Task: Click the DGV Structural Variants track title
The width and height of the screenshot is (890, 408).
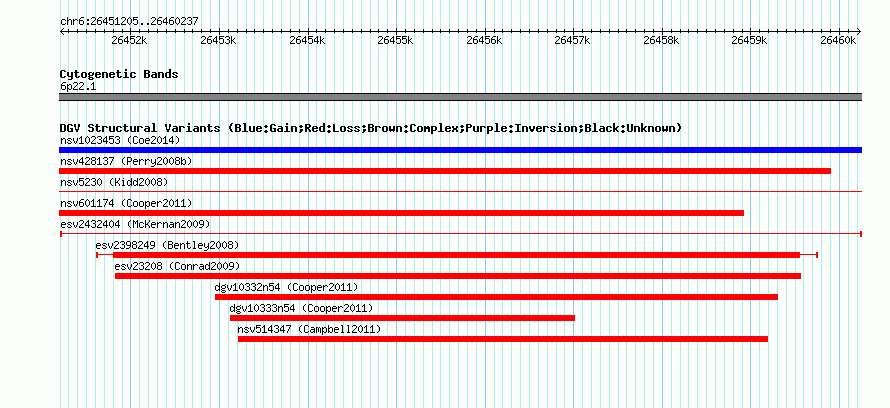Action: [371, 128]
